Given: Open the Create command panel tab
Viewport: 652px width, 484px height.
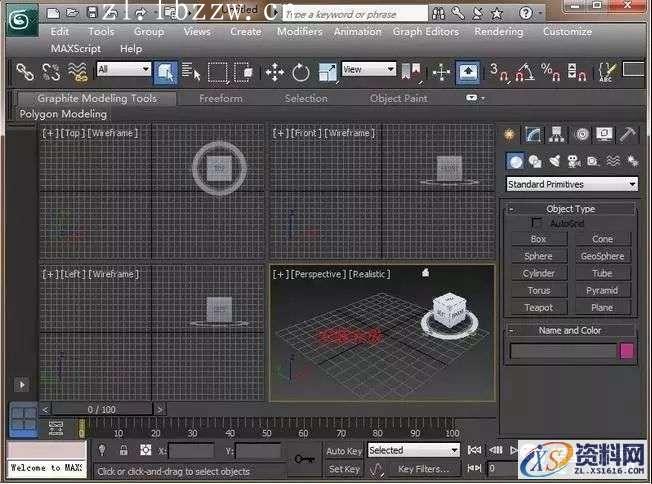Looking at the screenshot, I should point(509,134).
